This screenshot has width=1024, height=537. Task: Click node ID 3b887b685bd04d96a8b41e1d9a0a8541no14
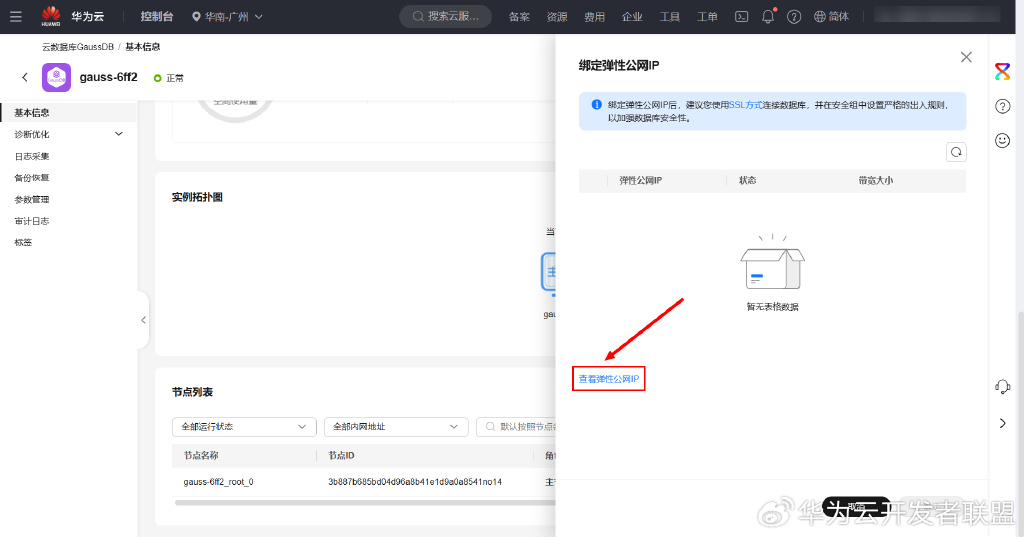[415, 482]
